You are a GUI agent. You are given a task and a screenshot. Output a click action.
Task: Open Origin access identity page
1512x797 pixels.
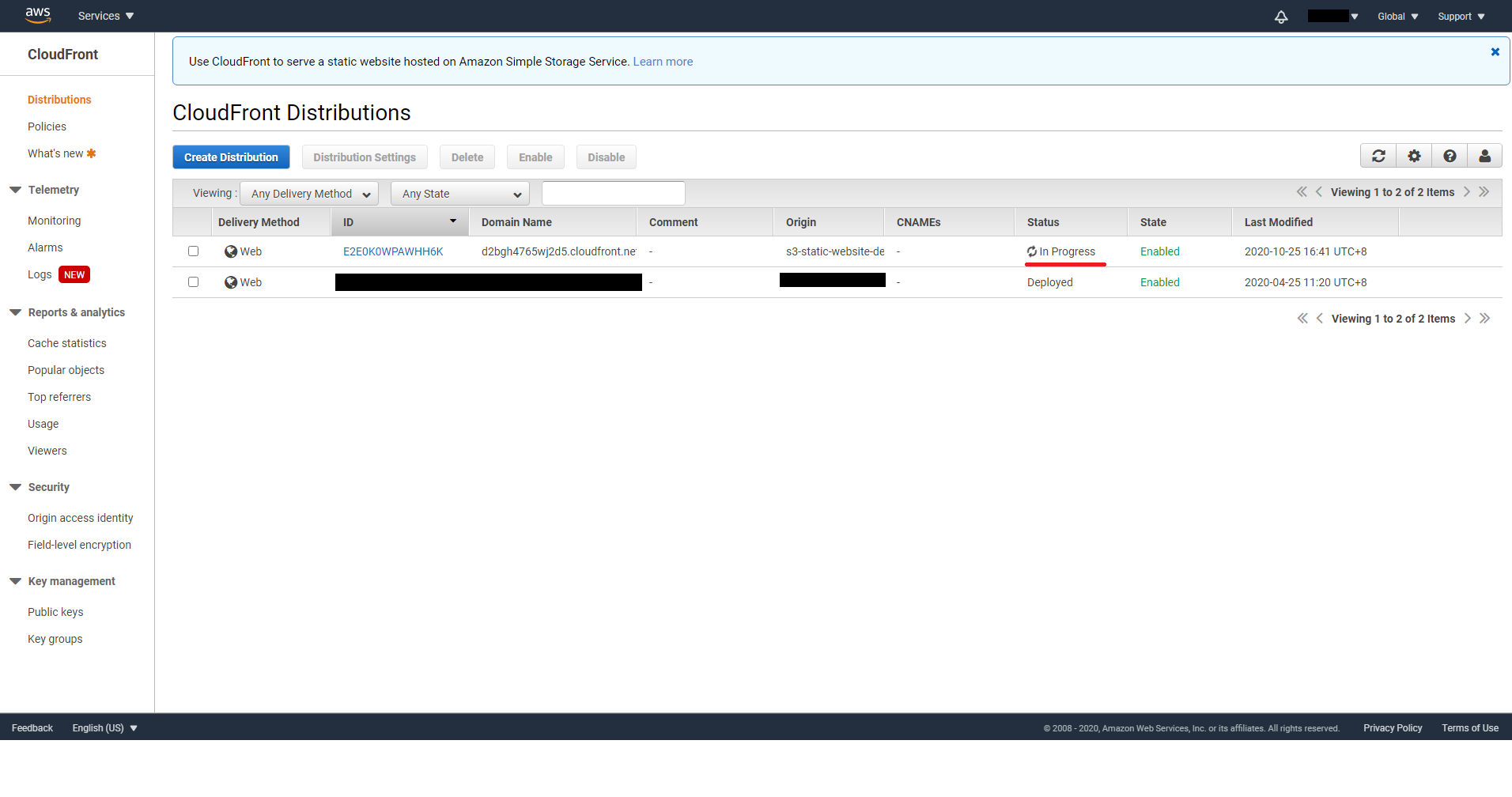pos(81,518)
